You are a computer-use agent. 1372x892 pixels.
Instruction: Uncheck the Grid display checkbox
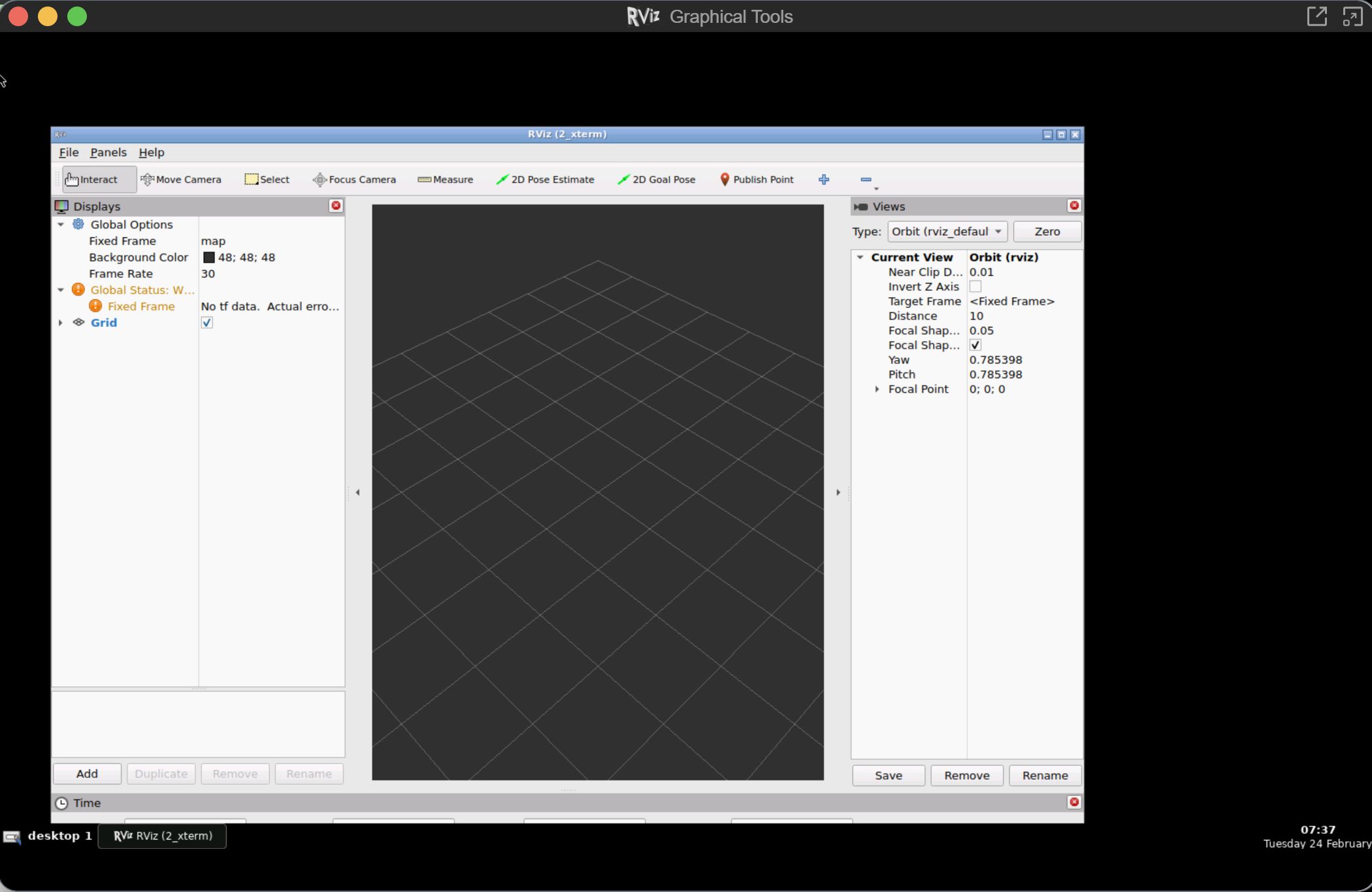[207, 323]
